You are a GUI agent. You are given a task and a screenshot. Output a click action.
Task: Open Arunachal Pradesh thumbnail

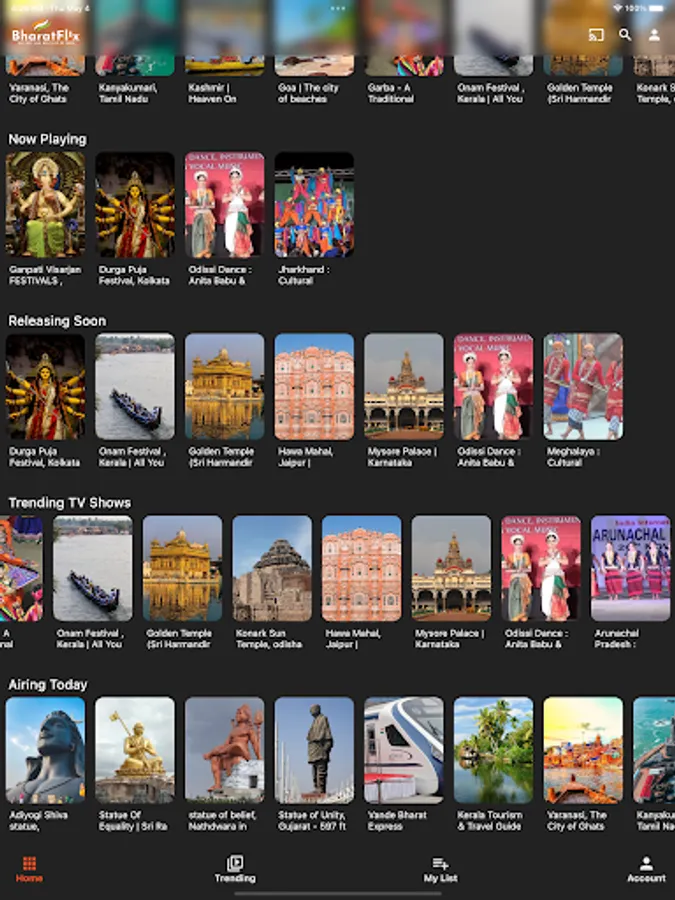coord(630,568)
